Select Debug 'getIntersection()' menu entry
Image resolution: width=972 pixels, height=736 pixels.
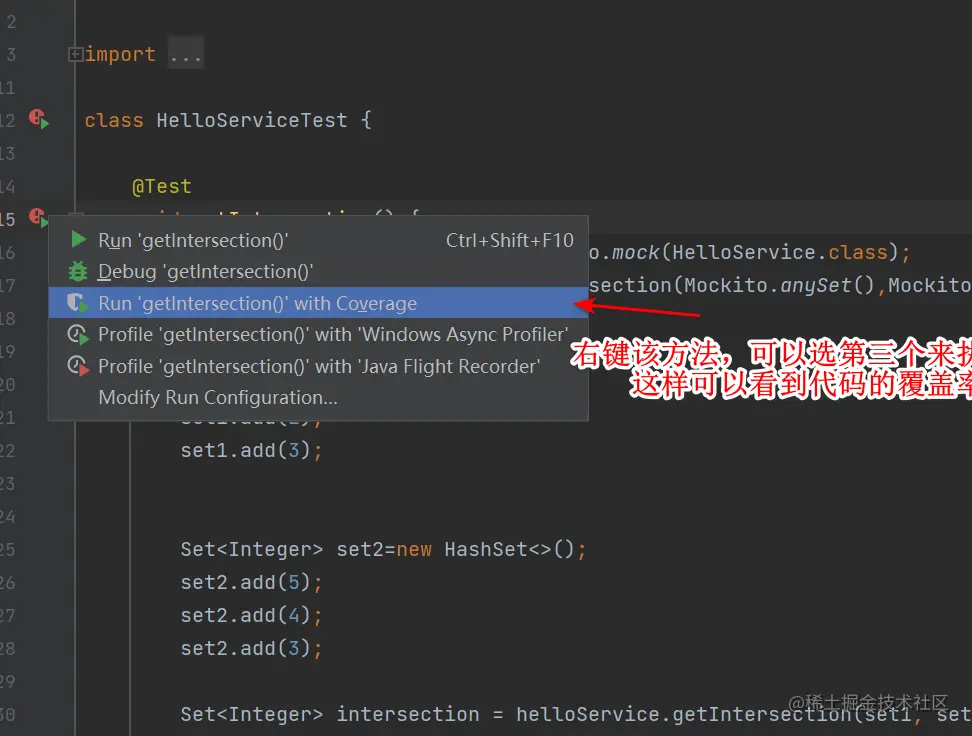318,272
